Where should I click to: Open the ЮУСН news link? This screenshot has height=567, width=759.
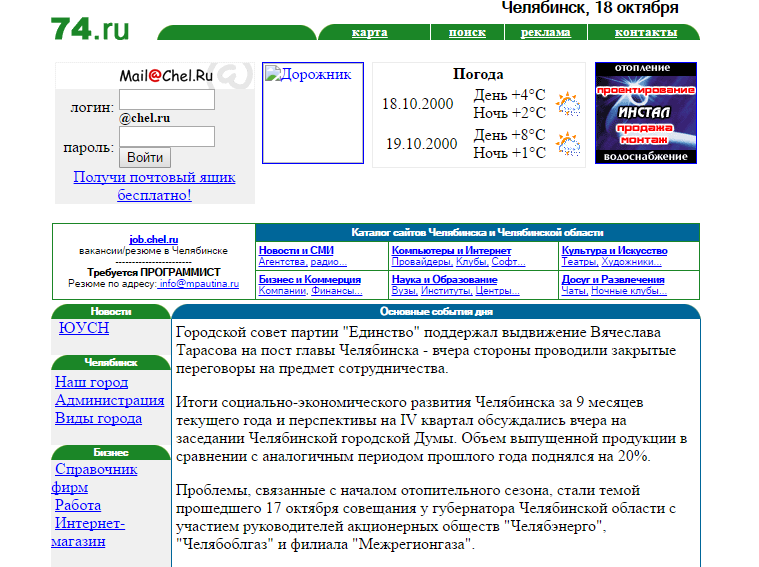coord(84,328)
